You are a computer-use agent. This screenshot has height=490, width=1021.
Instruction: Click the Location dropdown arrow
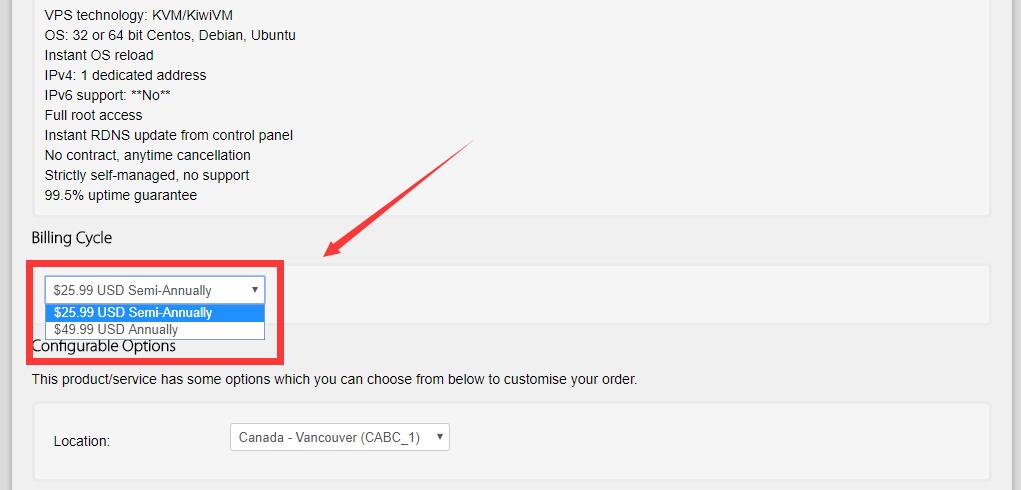440,437
